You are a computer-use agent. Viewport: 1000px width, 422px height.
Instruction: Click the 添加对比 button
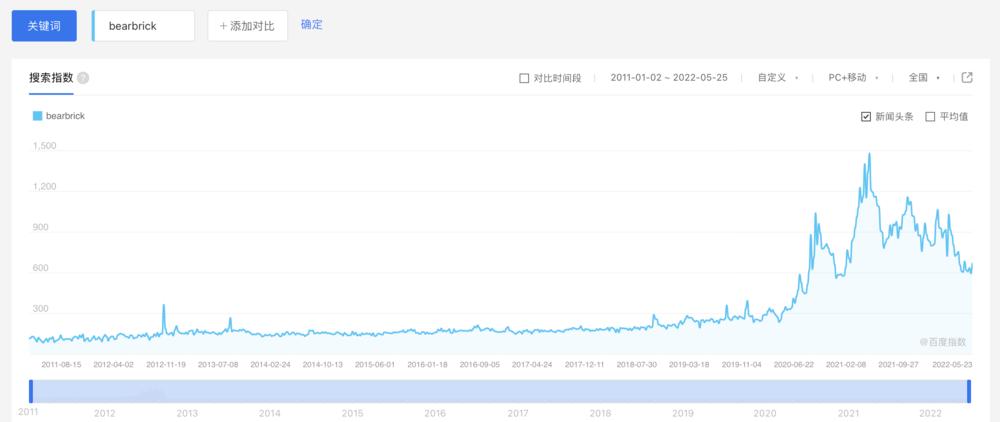click(247, 26)
